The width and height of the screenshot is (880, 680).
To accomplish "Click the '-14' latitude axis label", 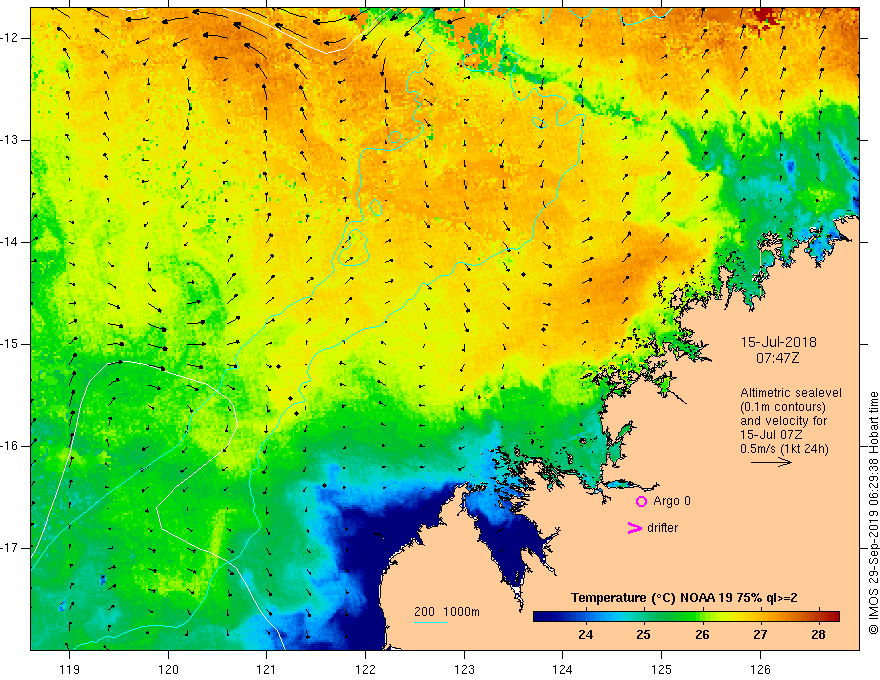I will coord(11,242).
